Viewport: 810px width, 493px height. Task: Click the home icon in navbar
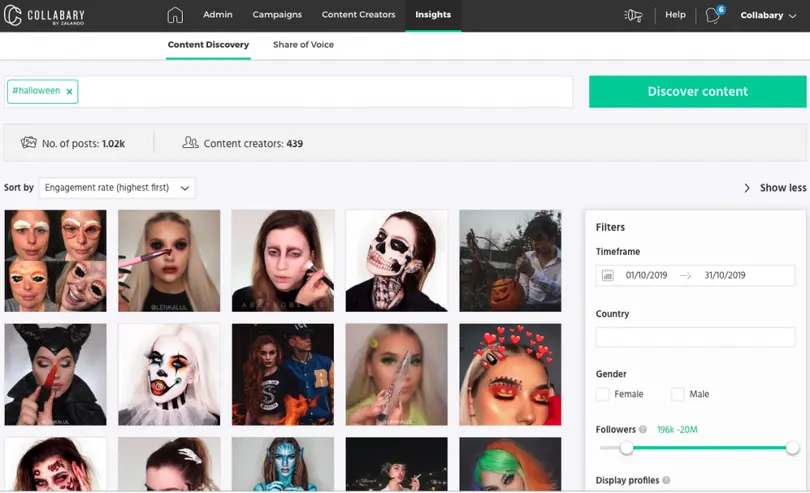click(x=175, y=15)
